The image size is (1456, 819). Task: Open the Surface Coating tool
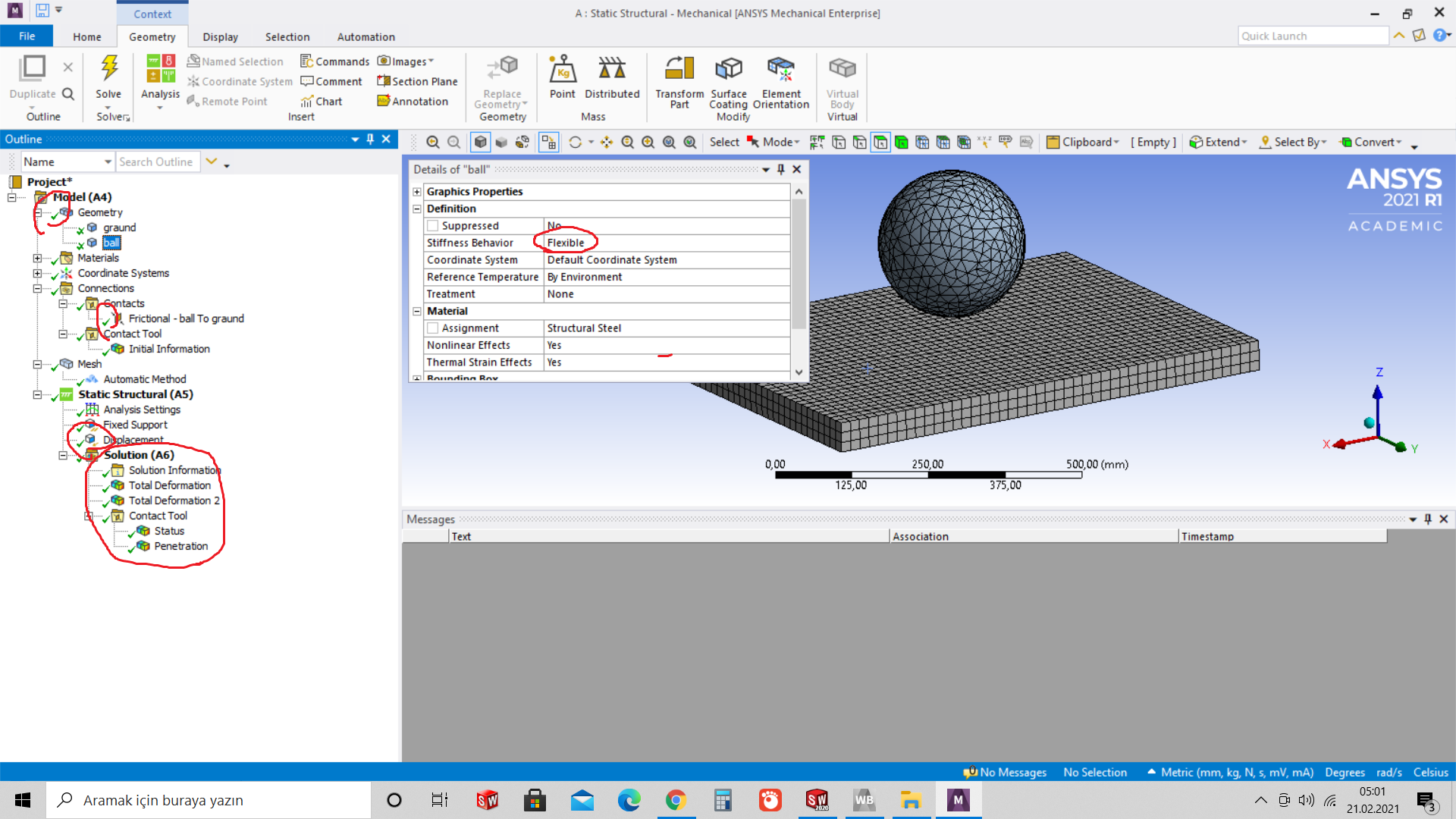coord(728,70)
